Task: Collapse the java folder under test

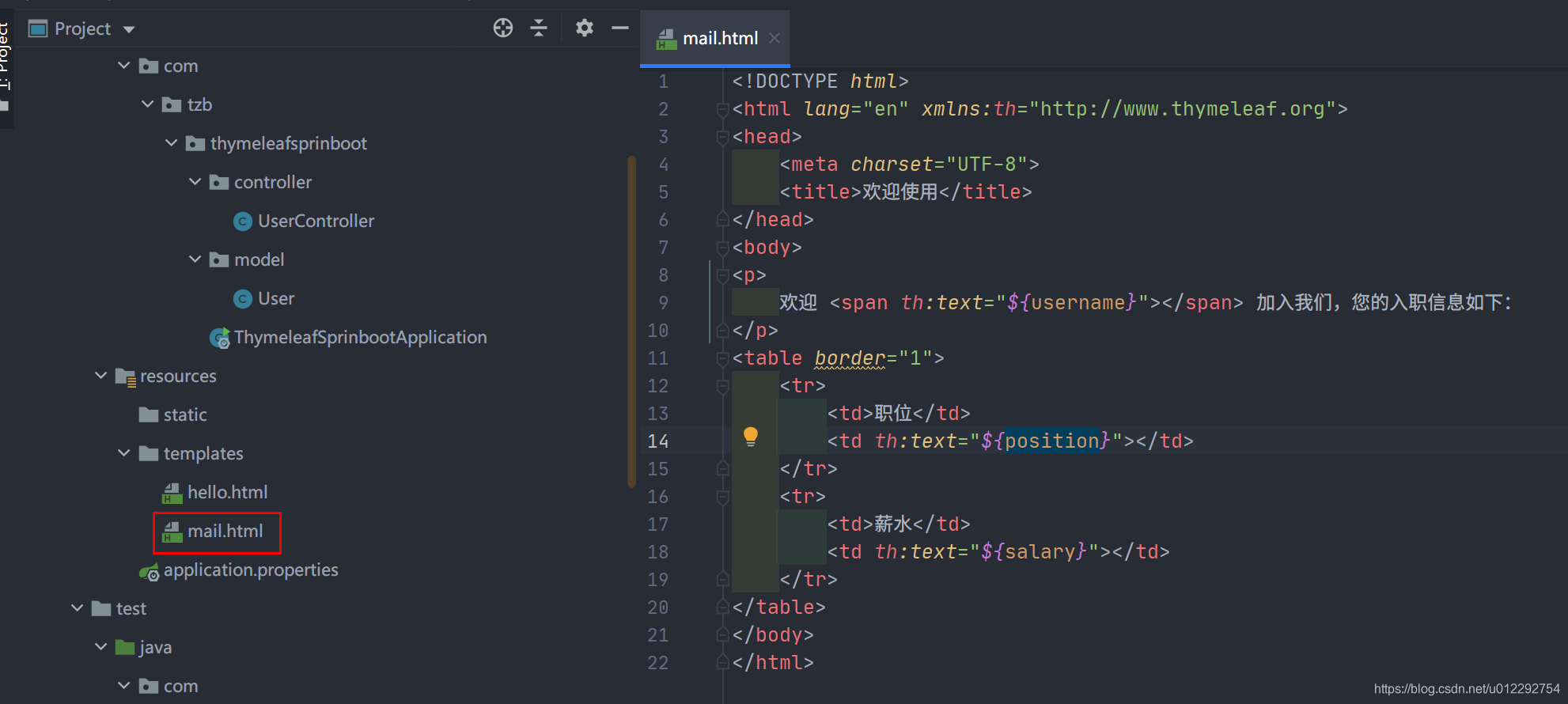Action: coord(100,647)
